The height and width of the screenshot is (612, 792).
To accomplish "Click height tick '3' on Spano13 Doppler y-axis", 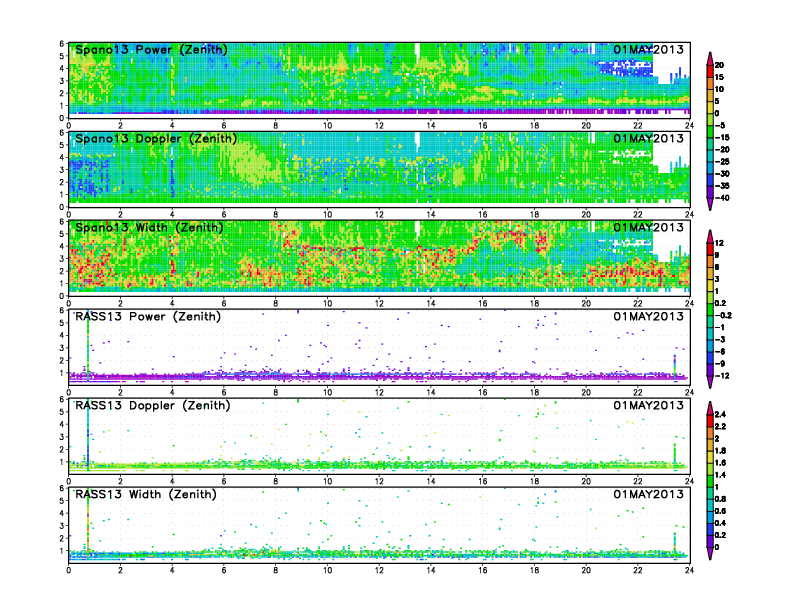I will click(x=62, y=170).
